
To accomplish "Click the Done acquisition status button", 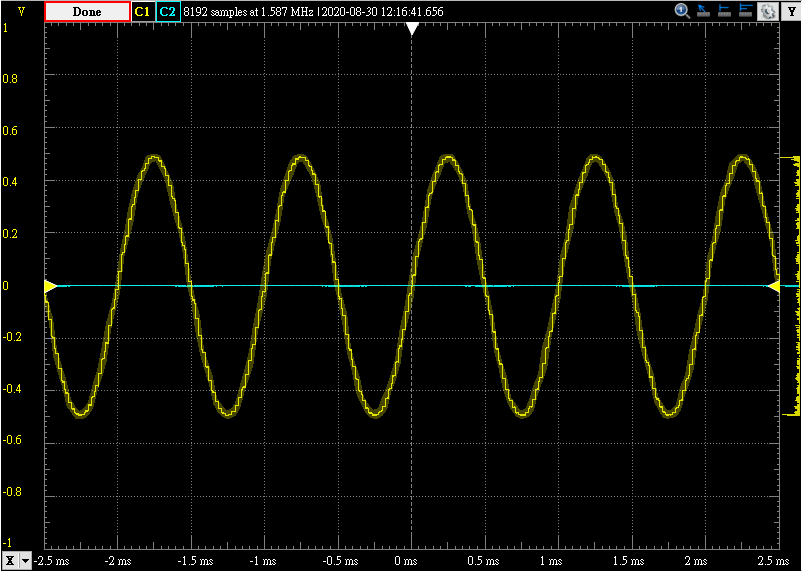I will coord(87,12).
